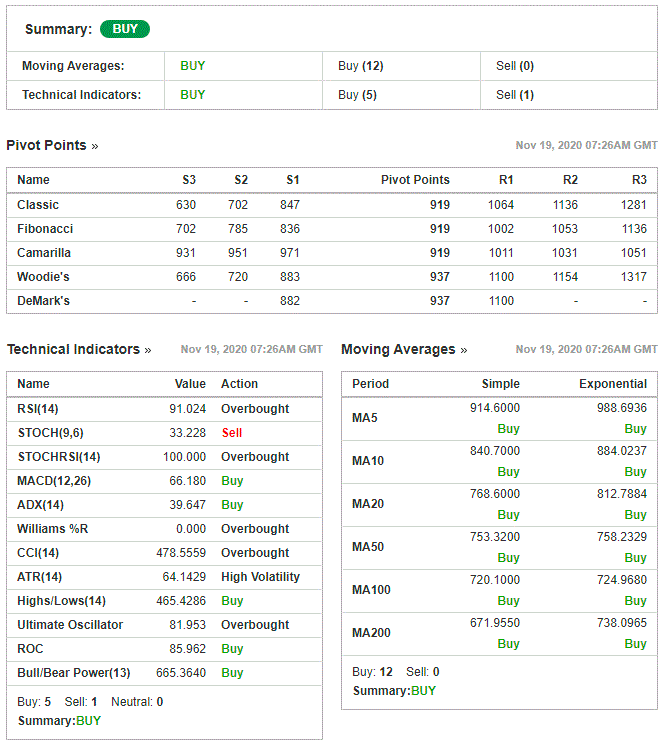Click the MA20 exponential value 812.7884
Screen dimensions: 665x745
coord(622,494)
